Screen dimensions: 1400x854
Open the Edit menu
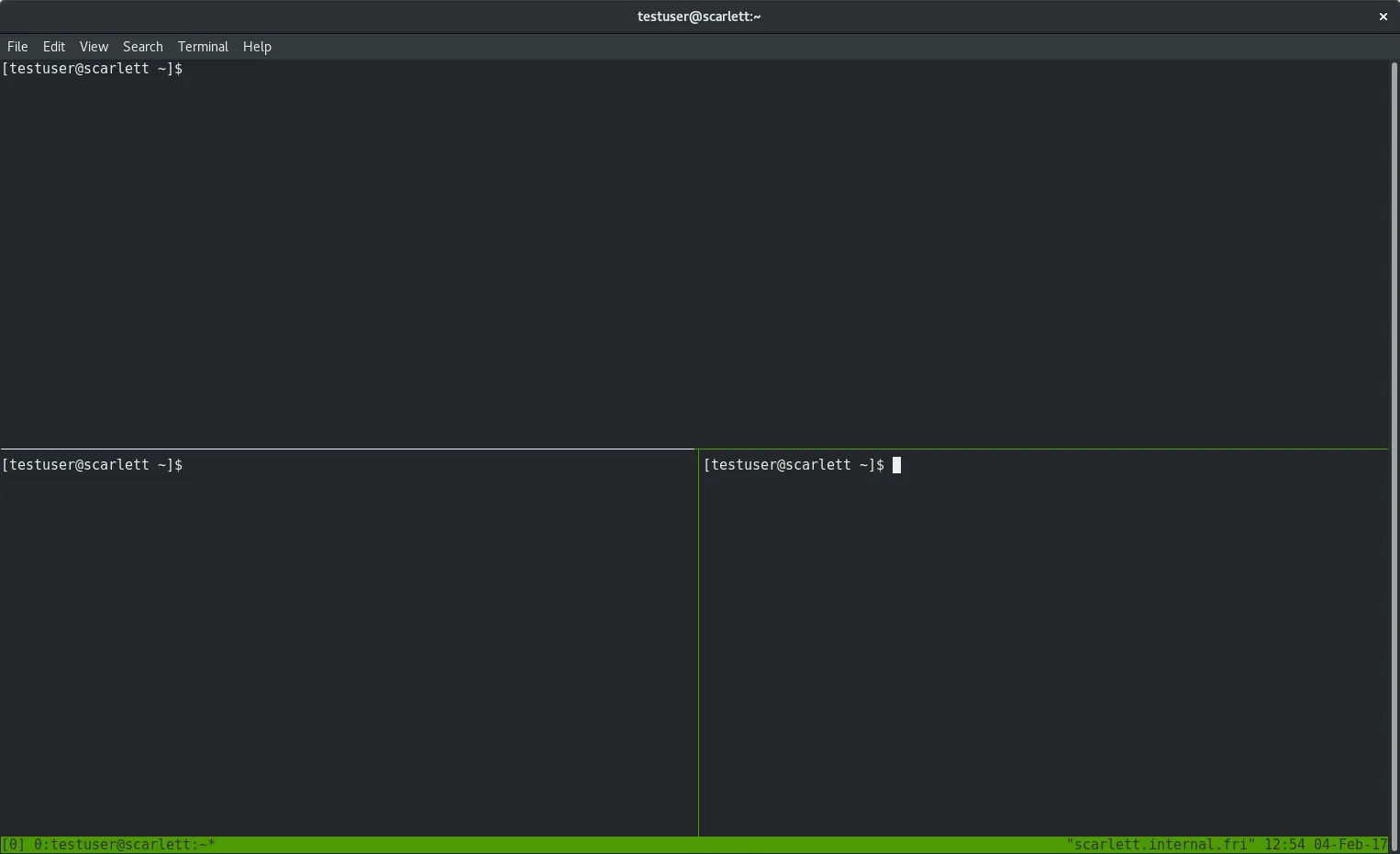coord(53,46)
